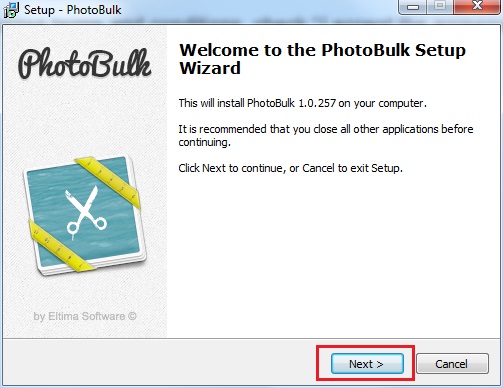Click the lower yellow measuring tape on the app icon
The image size is (503, 388).
pos(61,247)
